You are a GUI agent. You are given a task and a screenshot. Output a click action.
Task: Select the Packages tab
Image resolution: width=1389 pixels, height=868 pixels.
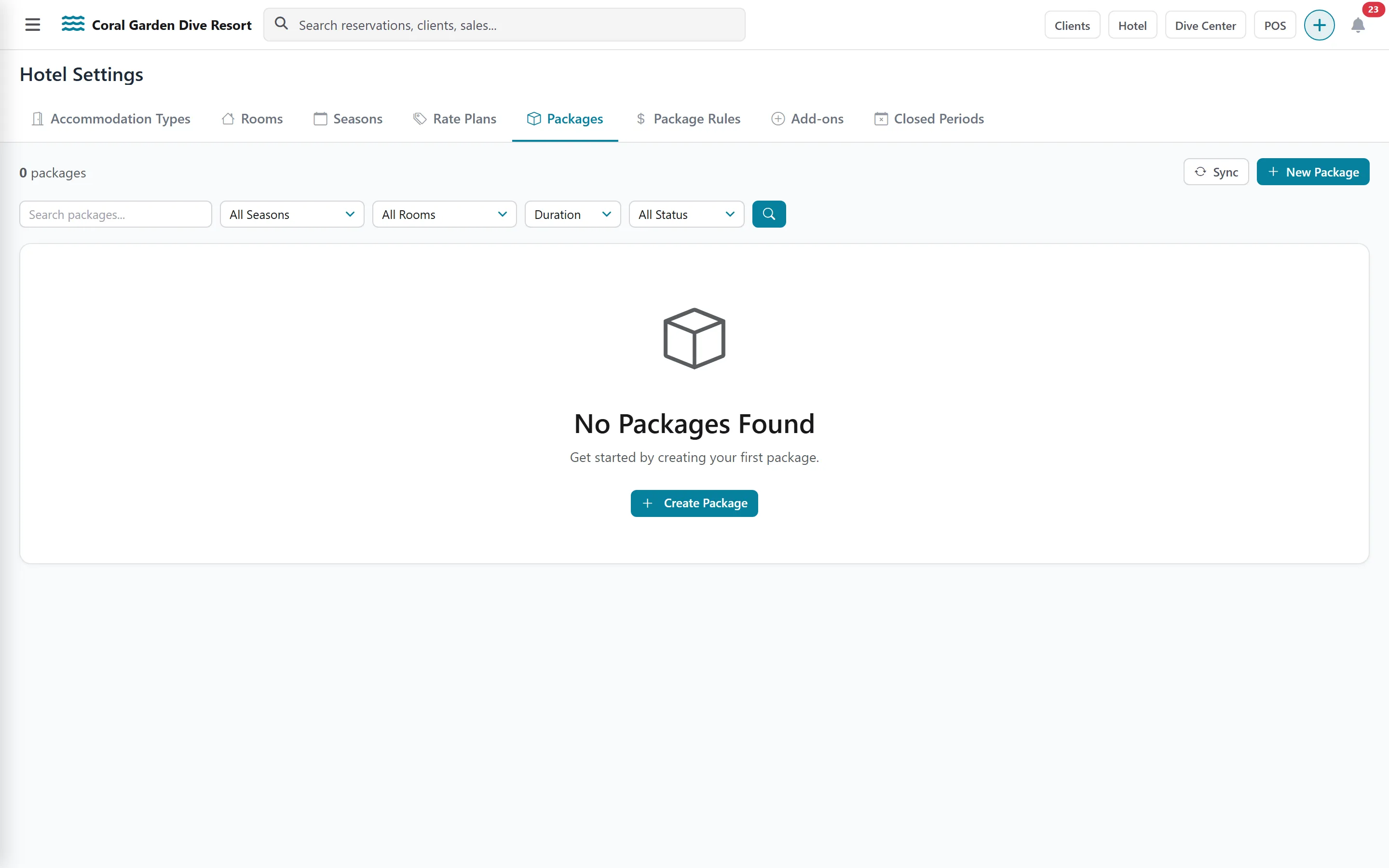tap(565, 119)
